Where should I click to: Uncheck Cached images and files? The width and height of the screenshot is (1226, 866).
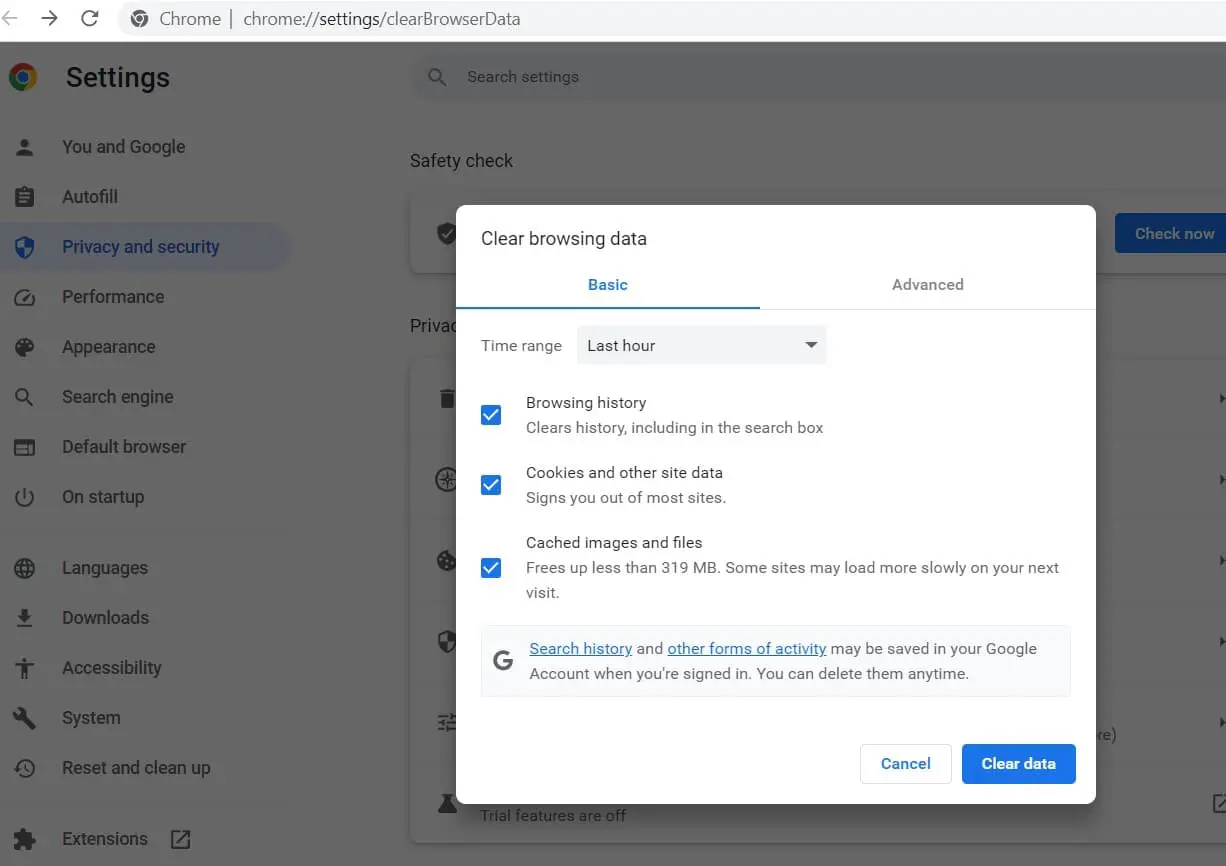pos(491,567)
